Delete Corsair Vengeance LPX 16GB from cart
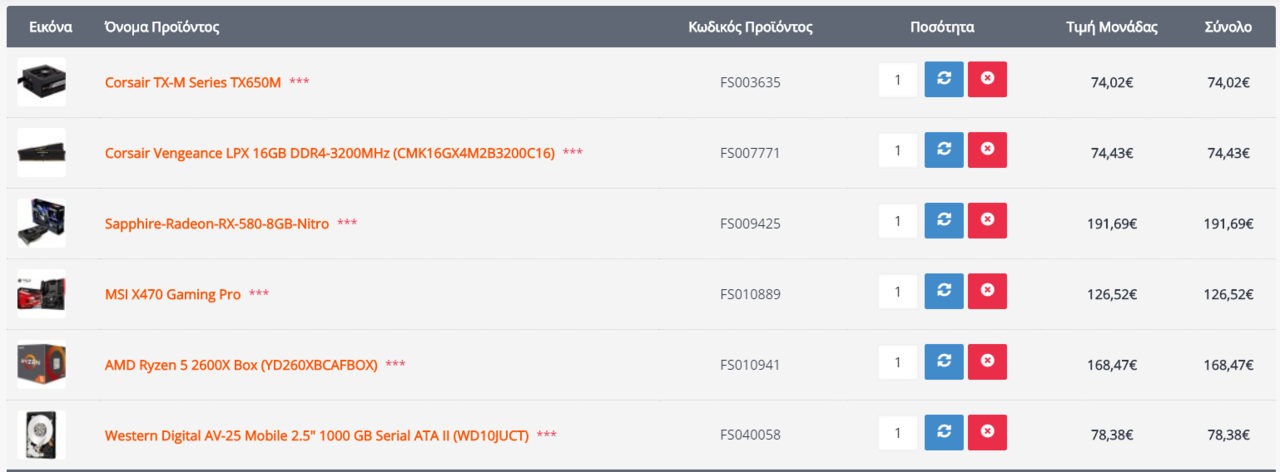The image size is (1280, 472). (x=987, y=150)
